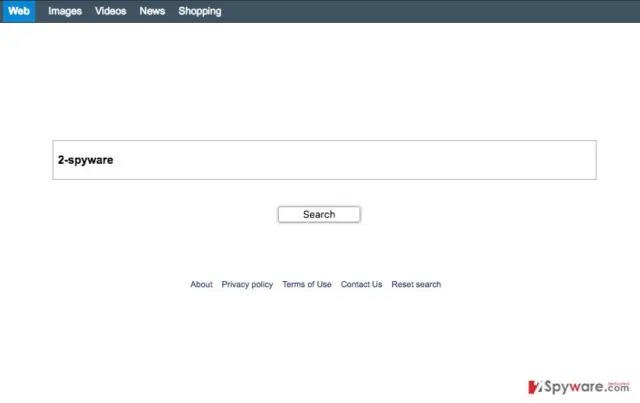The height and width of the screenshot is (403, 640).
Task: Click empty area of dark navigation bar
Action: click(x=429, y=11)
